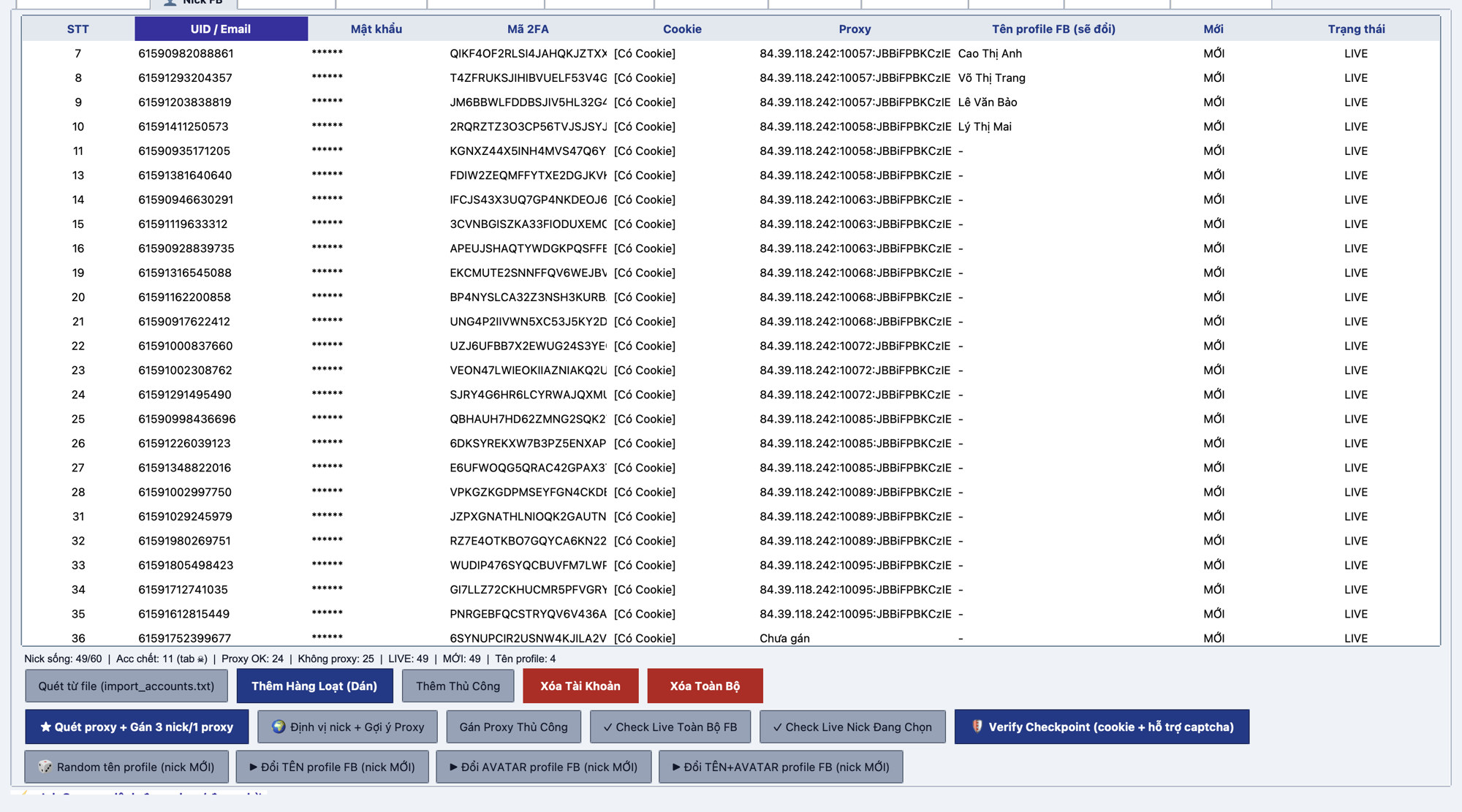The width and height of the screenshot is (1462, 812).
Task: Click STT number 20 row cell
Action: click(x=78, y=297)
